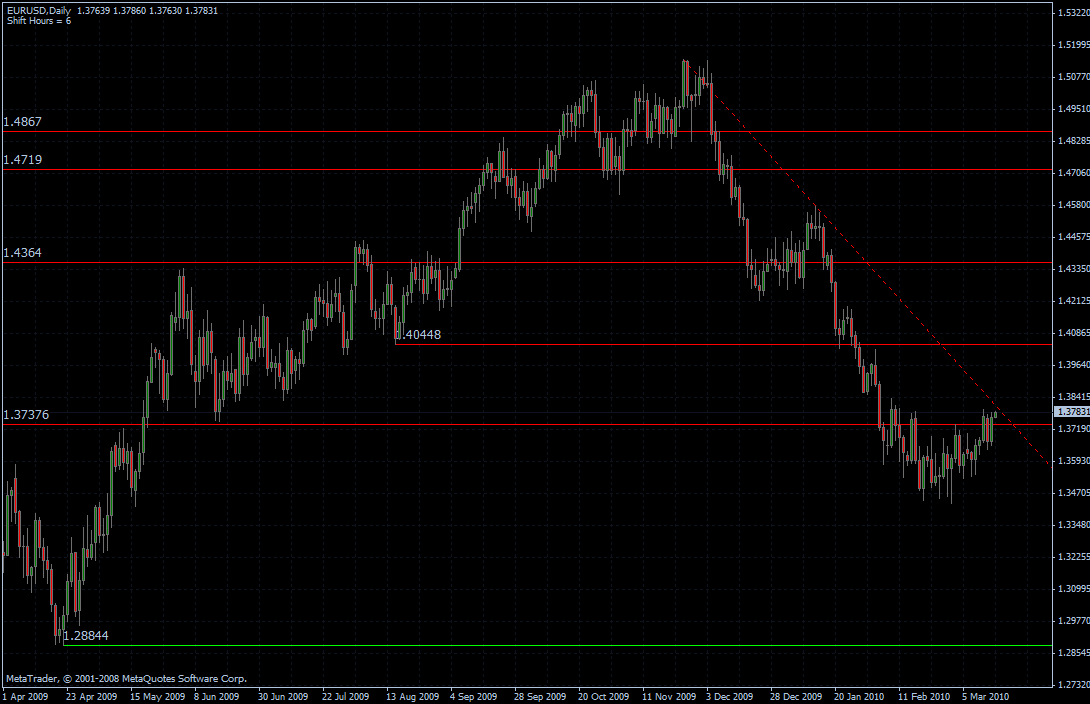This screenshot has height=704, width=1090.
Task: Click the MetaTrader MetaQuotes copyright text
Action: 127,679
